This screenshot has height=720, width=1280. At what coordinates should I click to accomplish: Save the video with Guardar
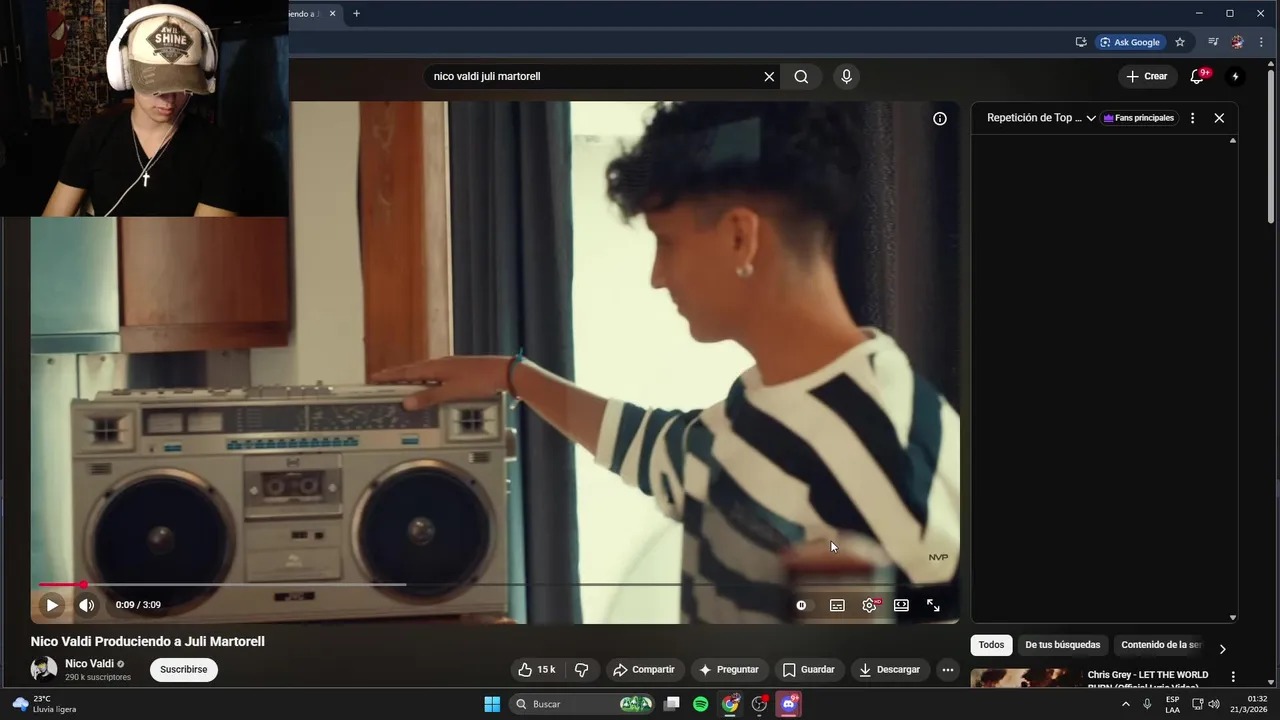click(808, 670)
